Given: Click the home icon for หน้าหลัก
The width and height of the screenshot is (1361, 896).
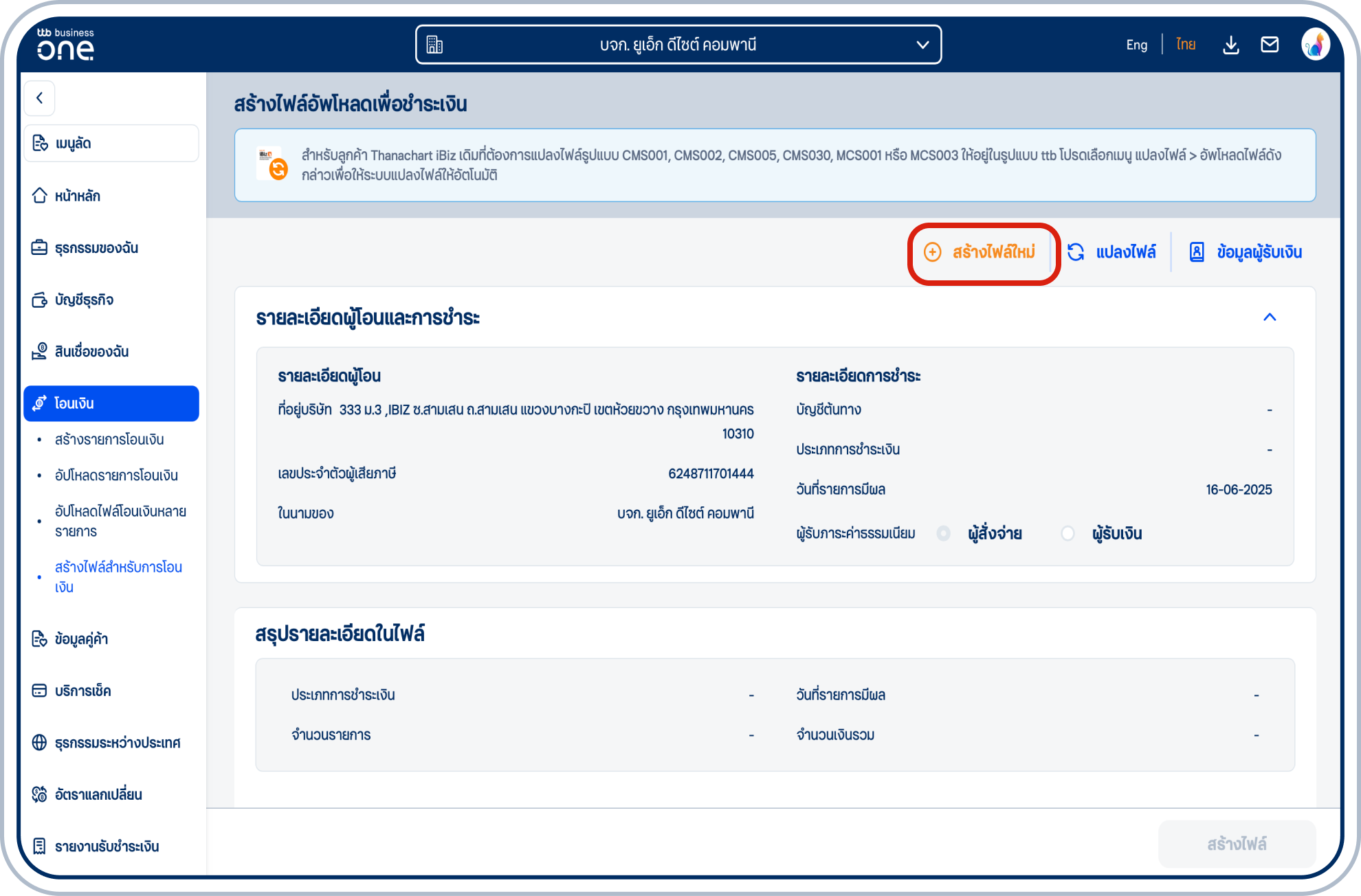Looking at the screenshot, I should pyautogui.click(x=40, y=196).
